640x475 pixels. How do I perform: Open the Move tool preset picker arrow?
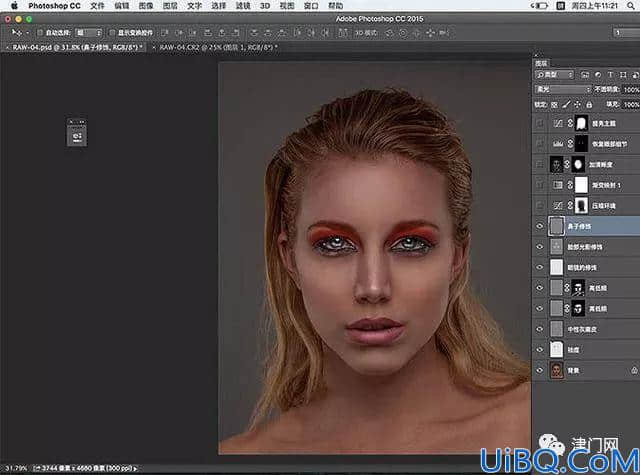coord(28,33)
